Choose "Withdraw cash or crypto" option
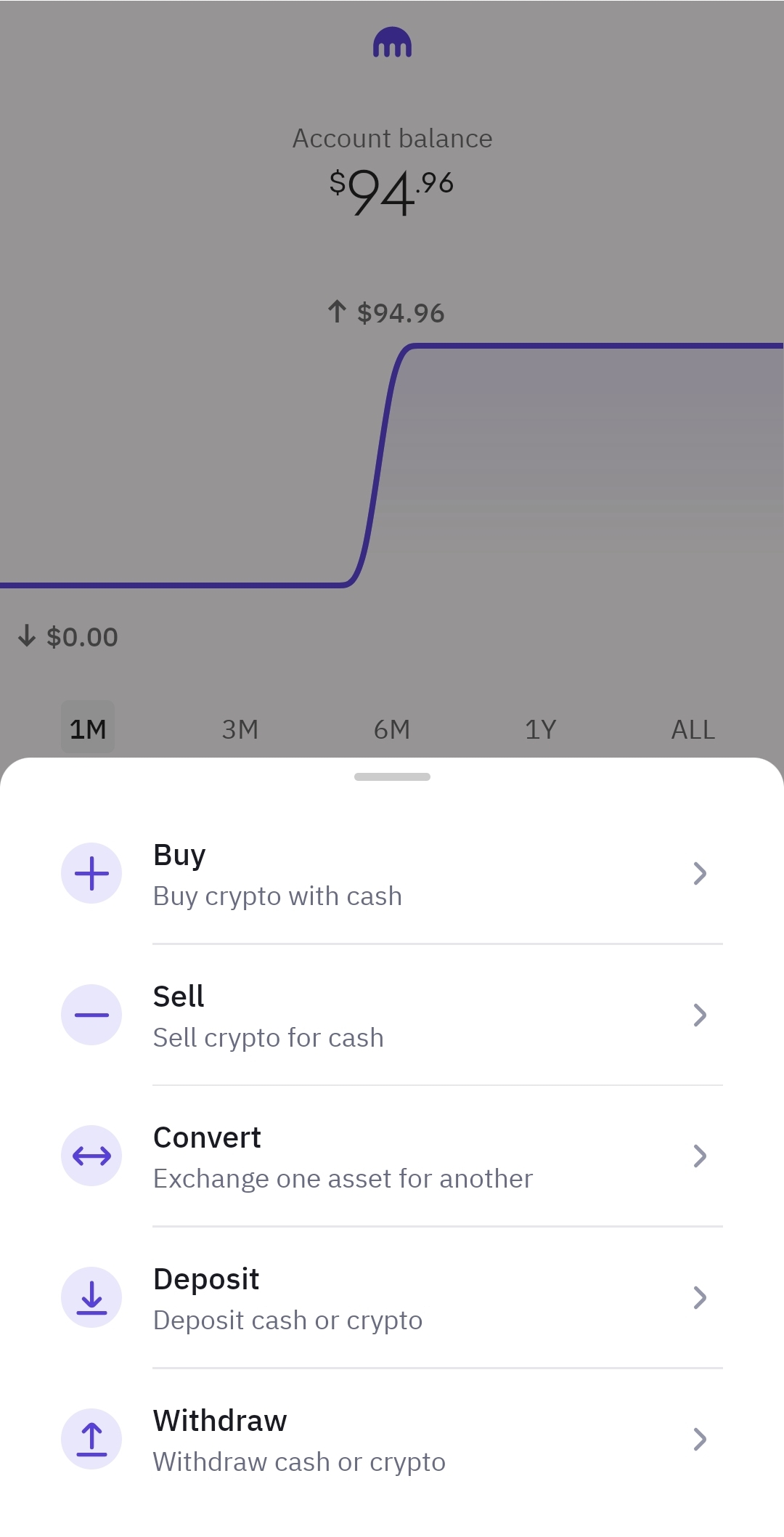Viewport: 784px width, 1537px height. coord(299,1461)
